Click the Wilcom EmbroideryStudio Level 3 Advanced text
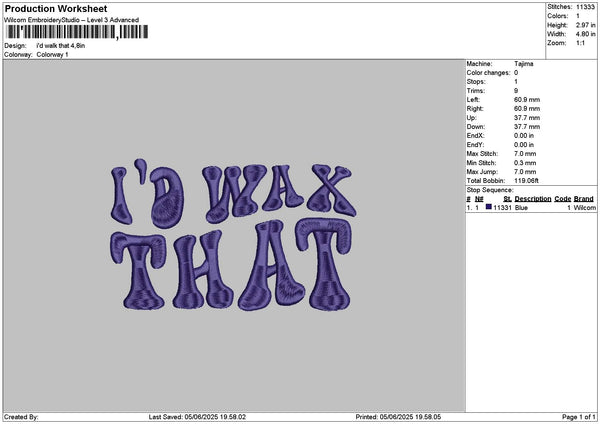The width and height of the screenshot is (600, 424). click(72, 20)
